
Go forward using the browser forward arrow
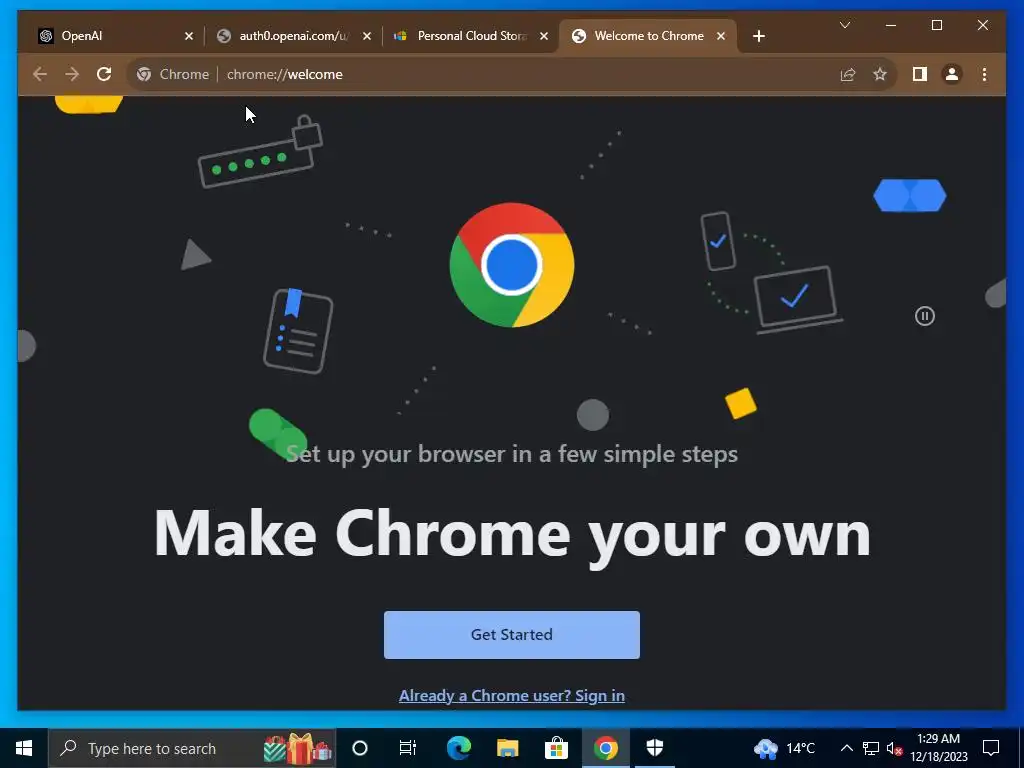[72, 74]
